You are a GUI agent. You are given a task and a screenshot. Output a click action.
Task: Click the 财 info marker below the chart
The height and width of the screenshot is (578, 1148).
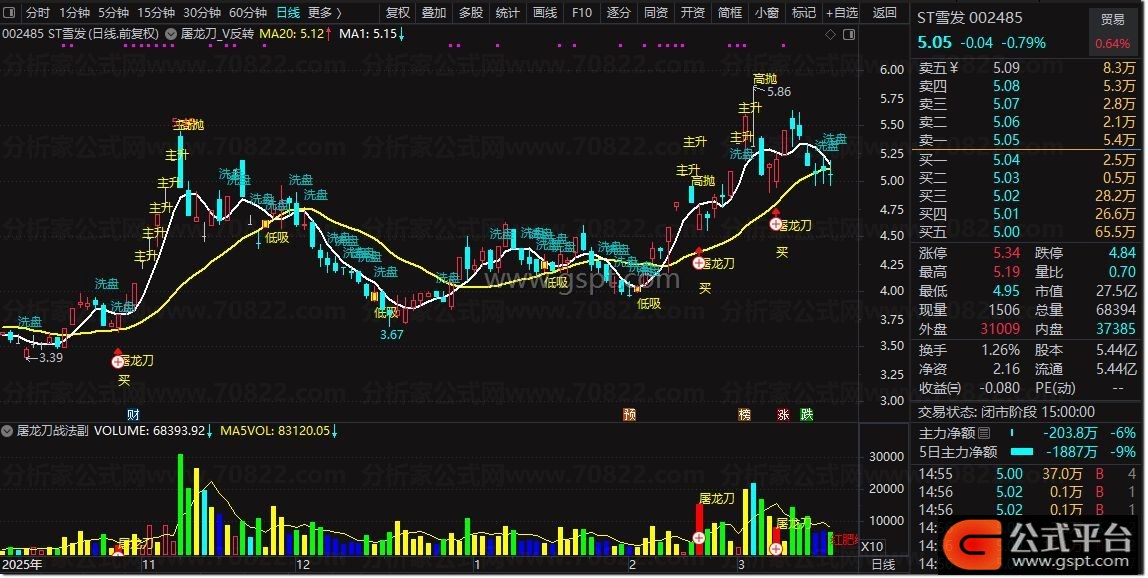[x=133, y=414]
